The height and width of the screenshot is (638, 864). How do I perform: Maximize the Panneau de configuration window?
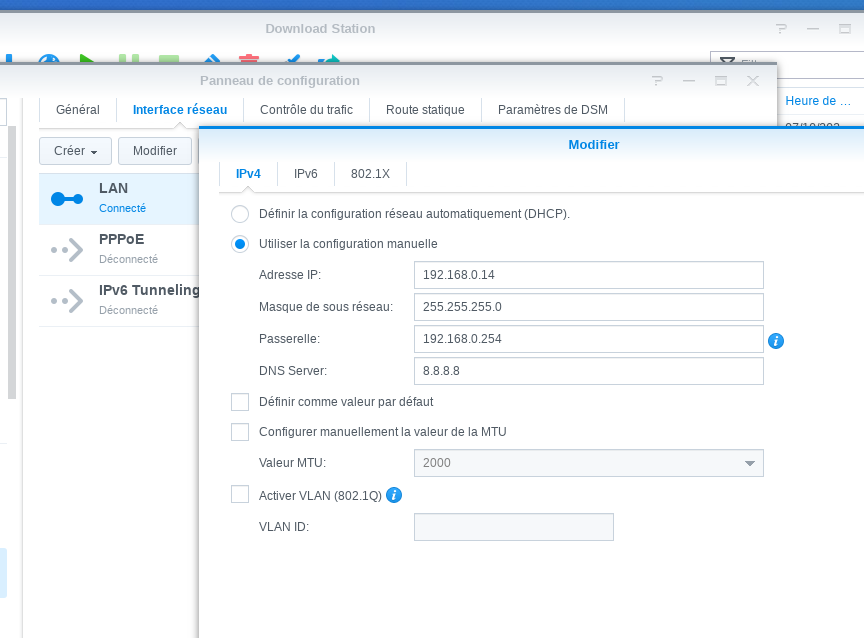coord(721,81)
